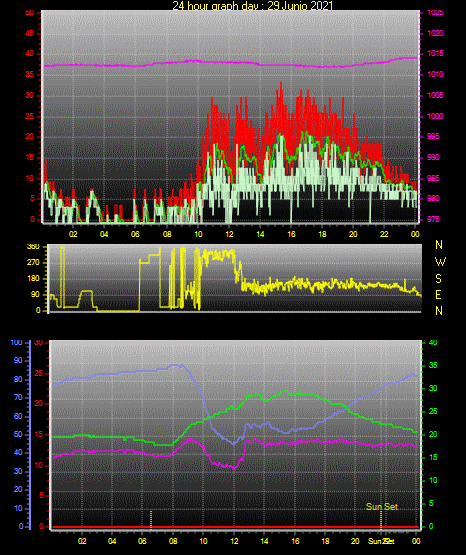The image size is (466, 555).
Task: Click the yellow wind direction trace near hour 14
Action: tap(260, 287)
